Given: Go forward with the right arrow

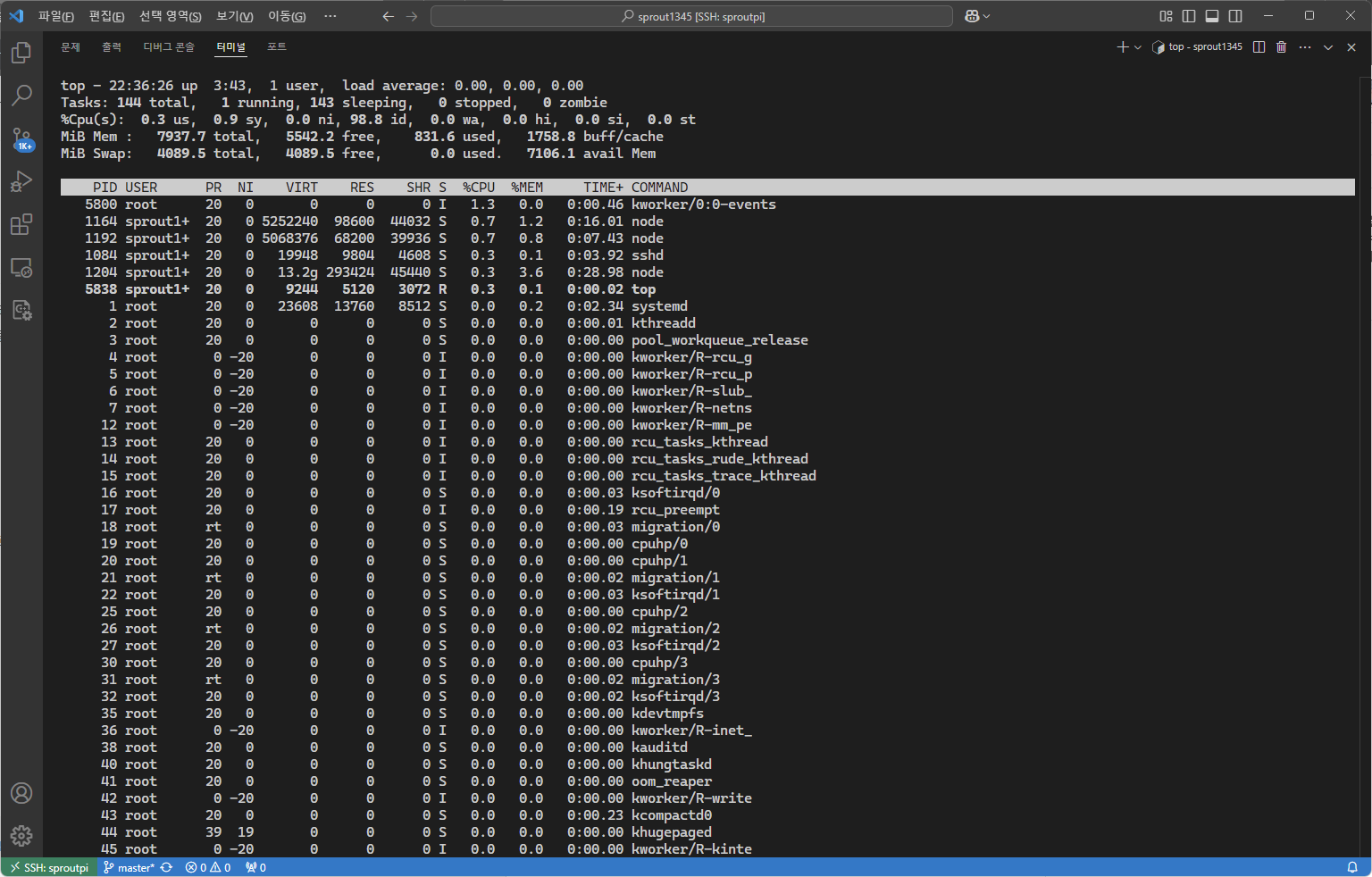Looking at the screenshot, I should 412,16.
